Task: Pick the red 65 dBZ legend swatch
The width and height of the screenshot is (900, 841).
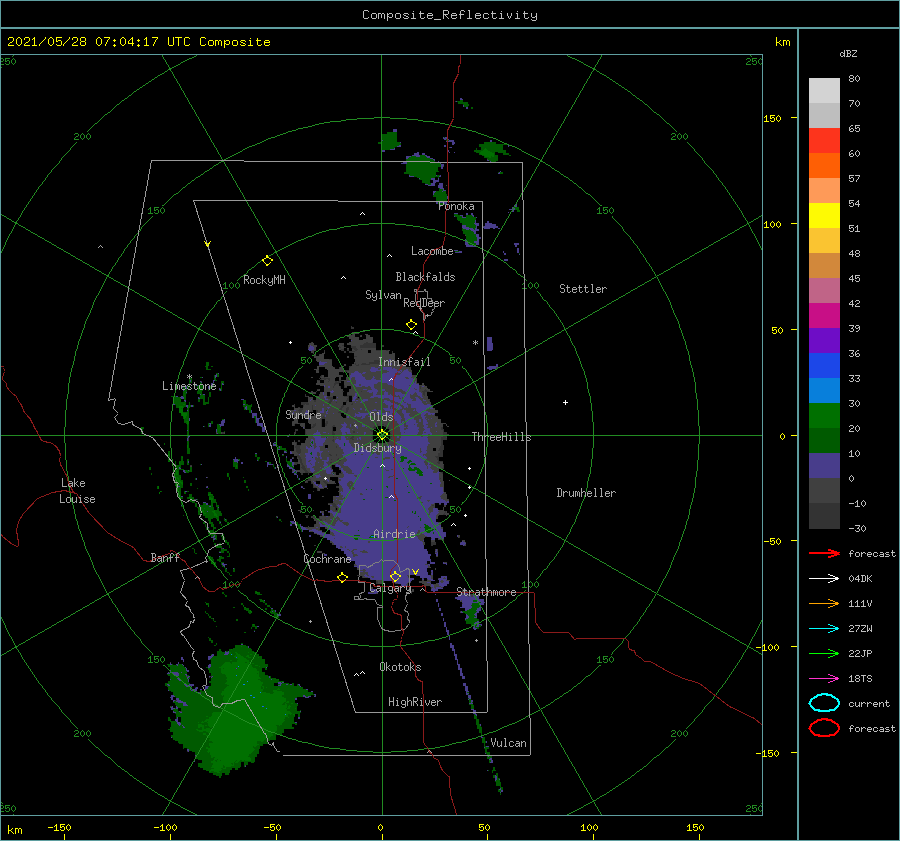Action: coord(824,140)
